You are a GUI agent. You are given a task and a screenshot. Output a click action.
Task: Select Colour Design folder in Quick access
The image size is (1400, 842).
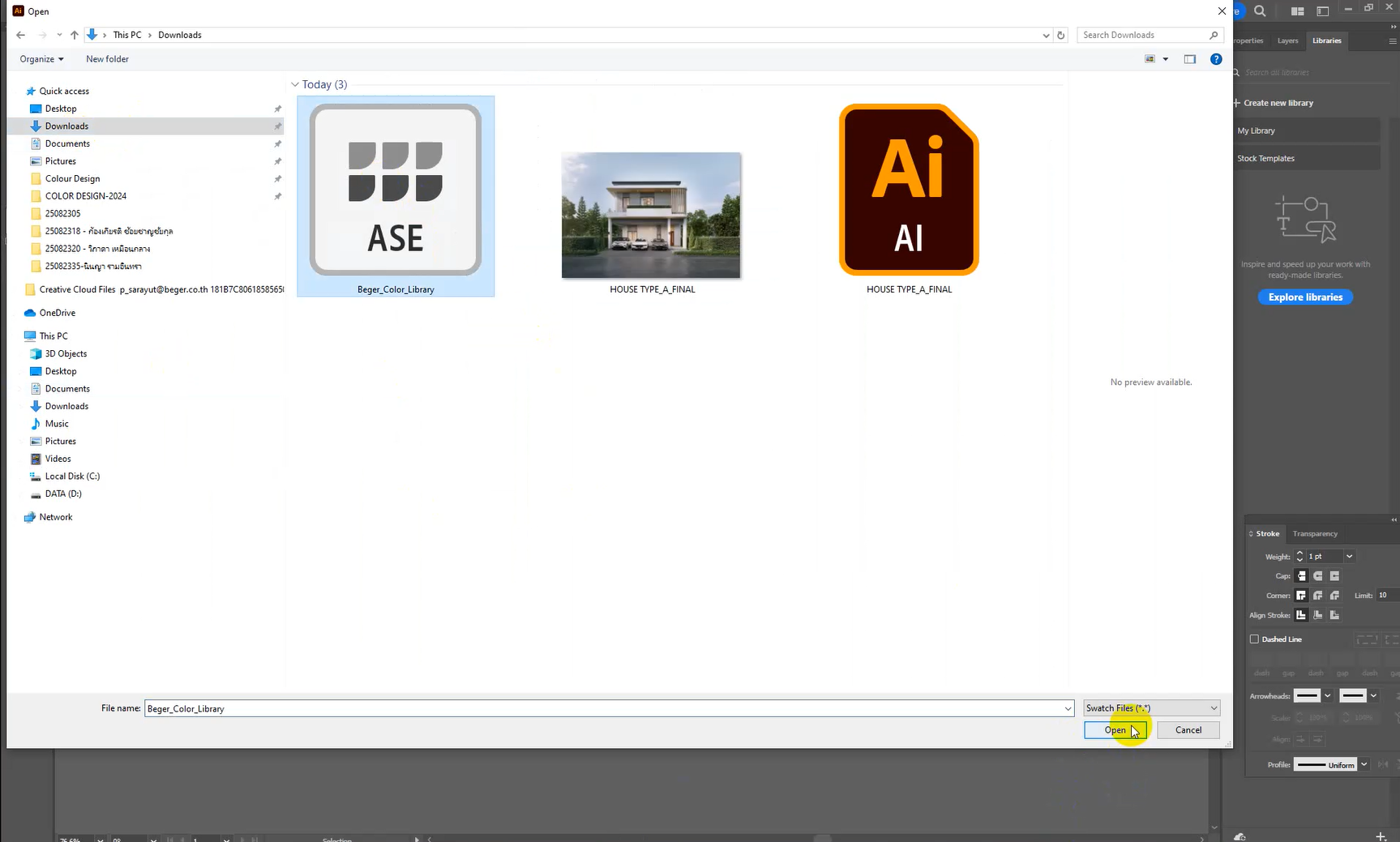(x=72, y=179)
